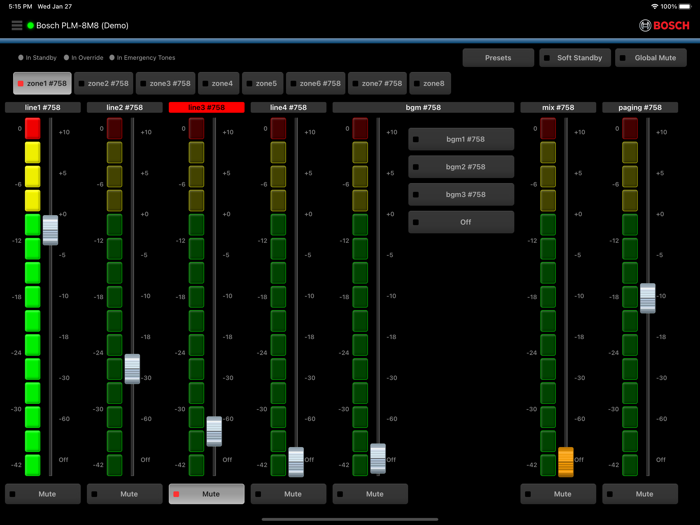Select the zone4 tab
Viewport: 700px width, 525px height.
pos(218,83)
